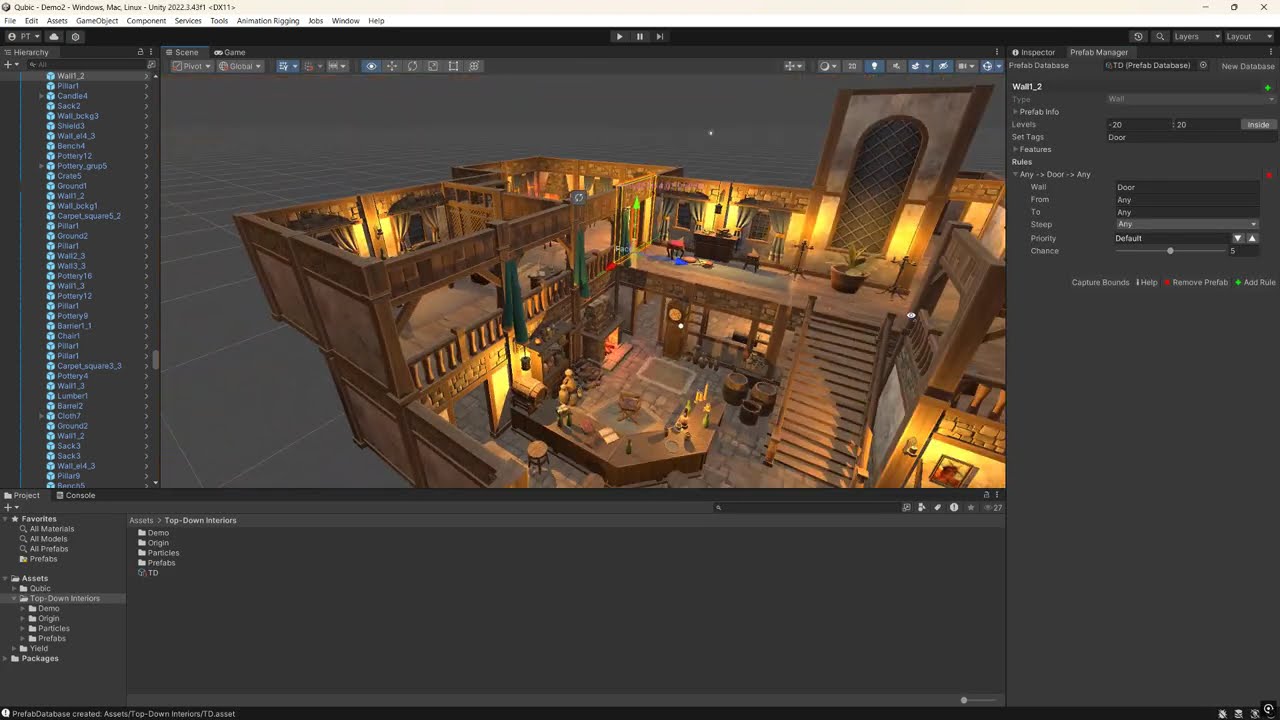Image resolution: width=1280 pixels, height=720 pixels.
Task: Open the Undo History icon near Layers
Action: pyautogui.click(x=1138, y=36)
